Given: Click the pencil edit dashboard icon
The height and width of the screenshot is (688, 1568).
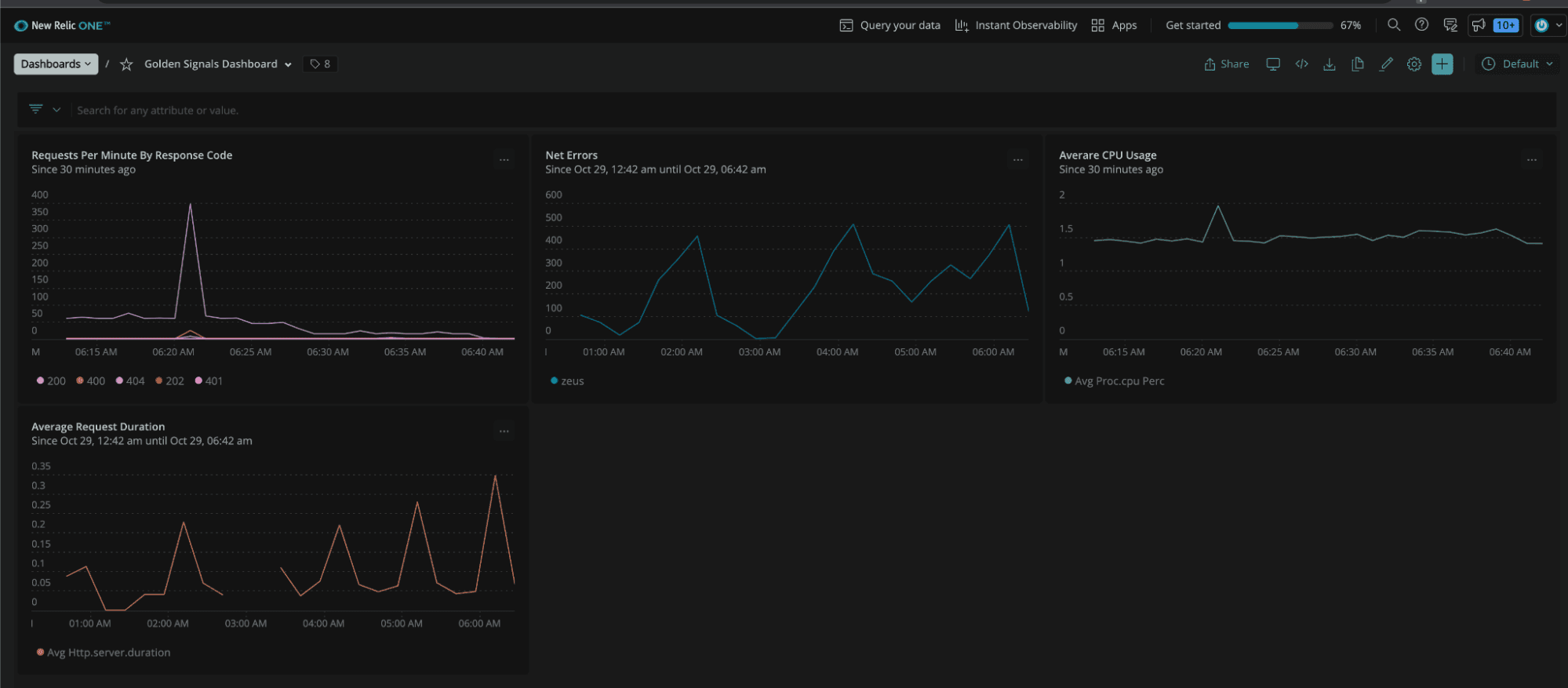Looking at the screenshot, I should point(1386,64).
